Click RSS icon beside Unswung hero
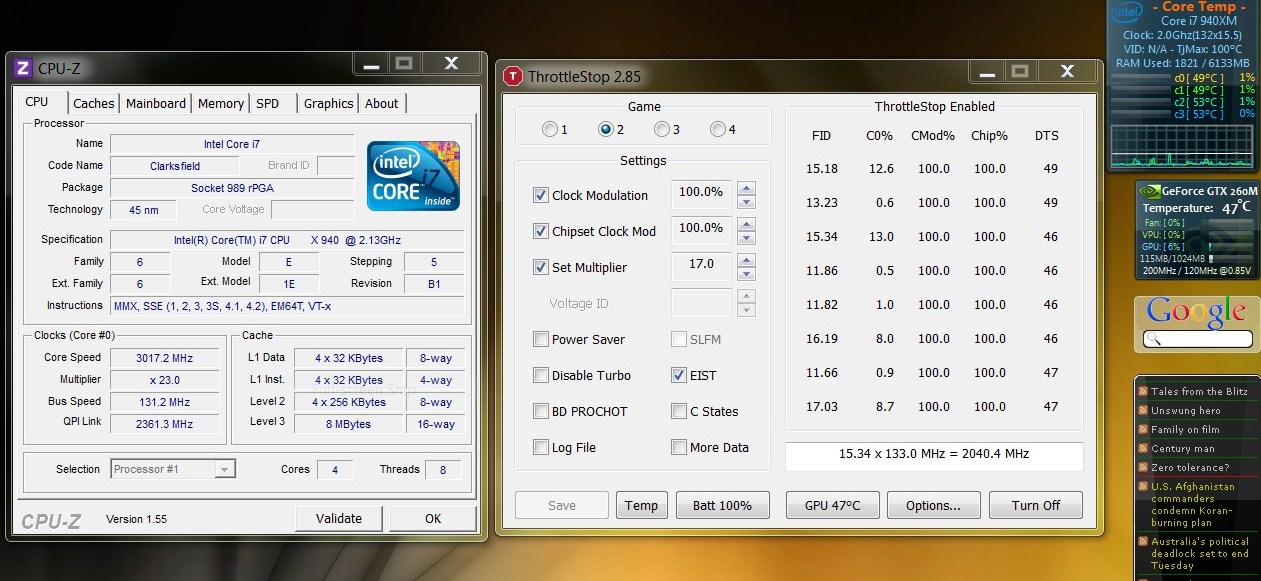The image size is (1261, 581). click(1143, 410)
